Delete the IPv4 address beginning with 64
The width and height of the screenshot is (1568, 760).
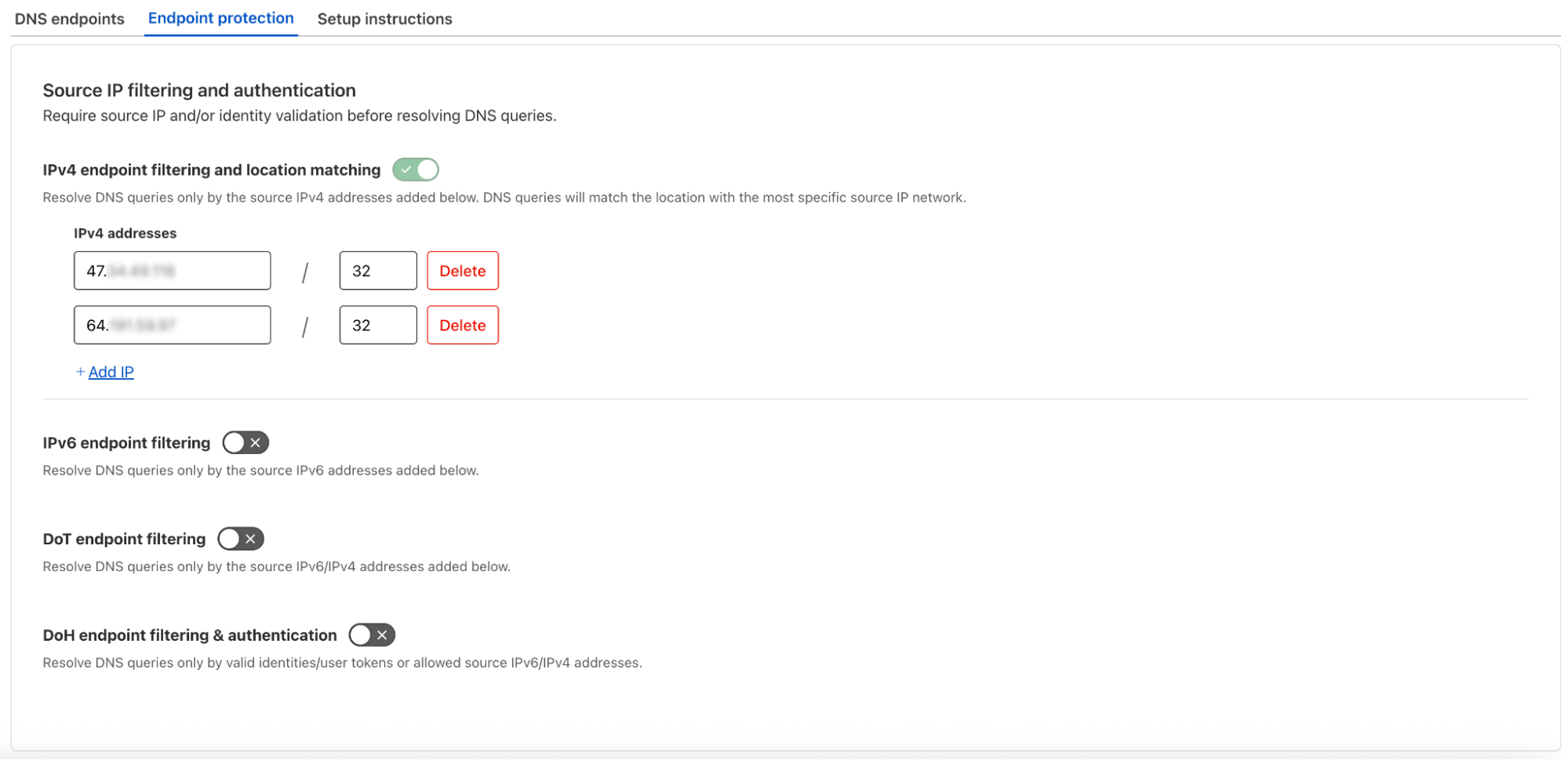[462, 325]
